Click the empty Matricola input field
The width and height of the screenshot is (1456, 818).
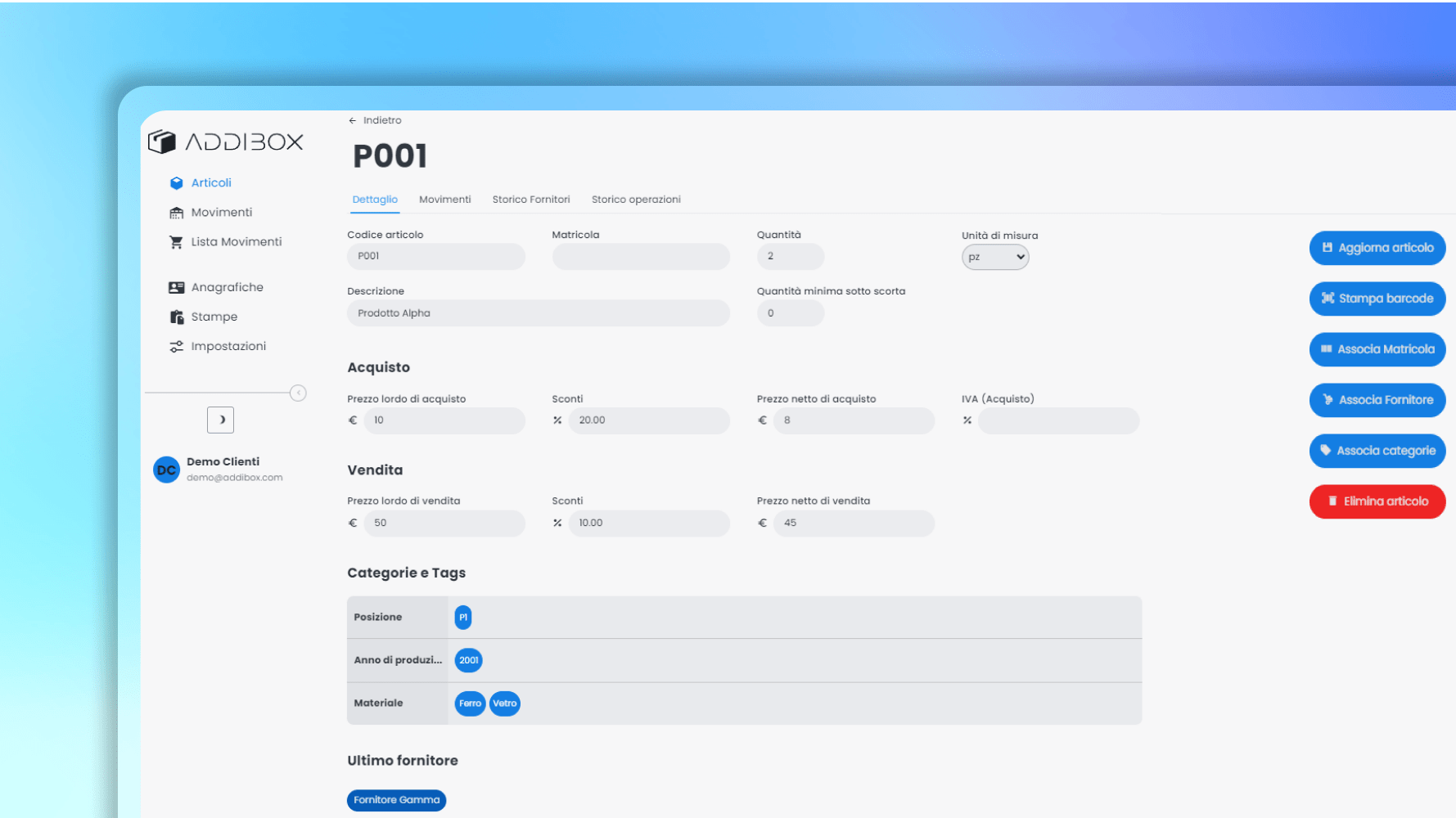tap(641, 256)
